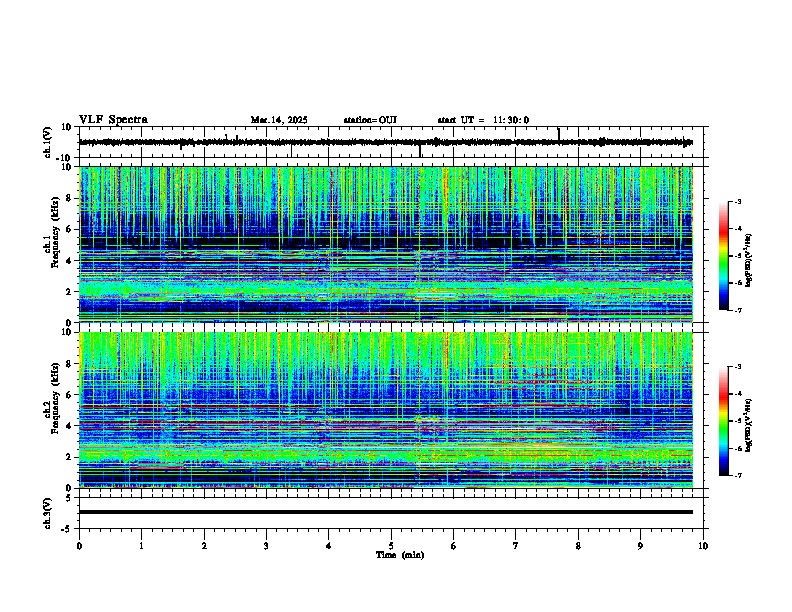Select the ch.1 "Frequency (kHz)" axis label
Viewport: 792px width, 612px height.
click(55, 232)
